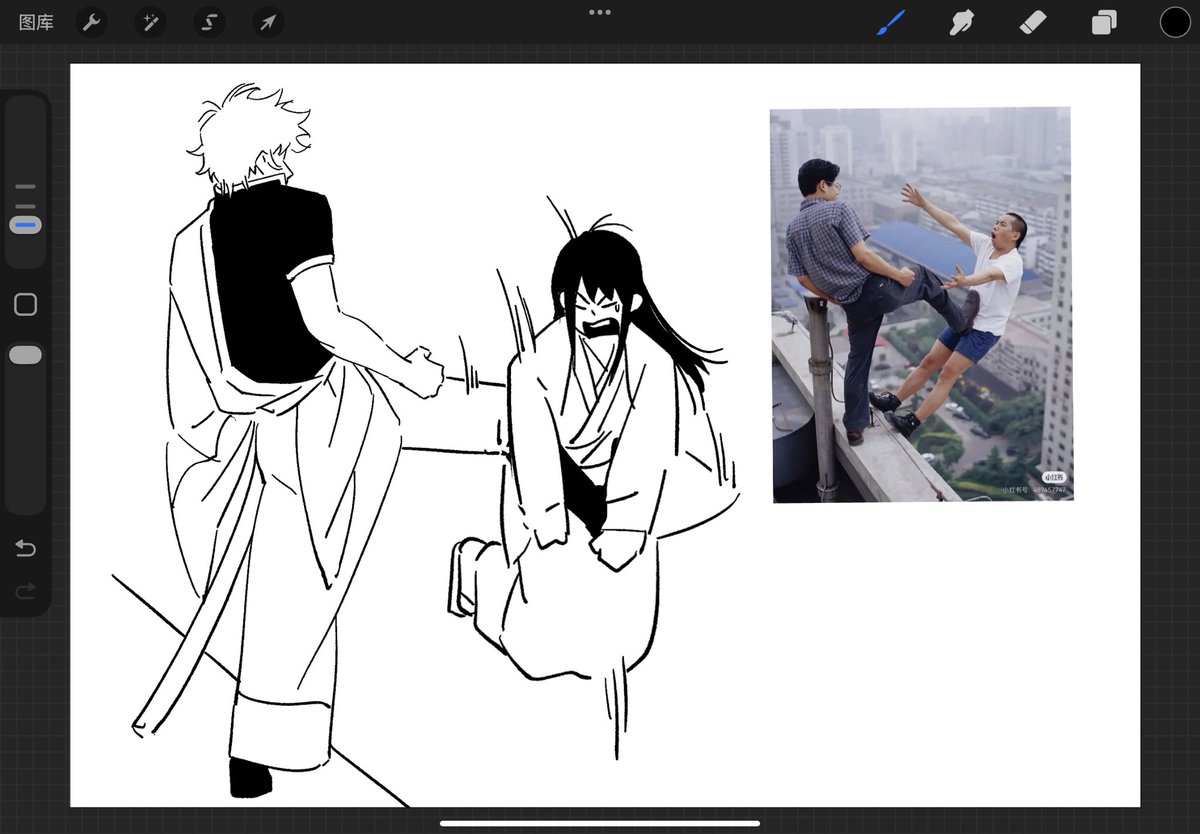Tap the square modify button in sidebar
This screenshot has width=1200, height=834.
point(26,305)
